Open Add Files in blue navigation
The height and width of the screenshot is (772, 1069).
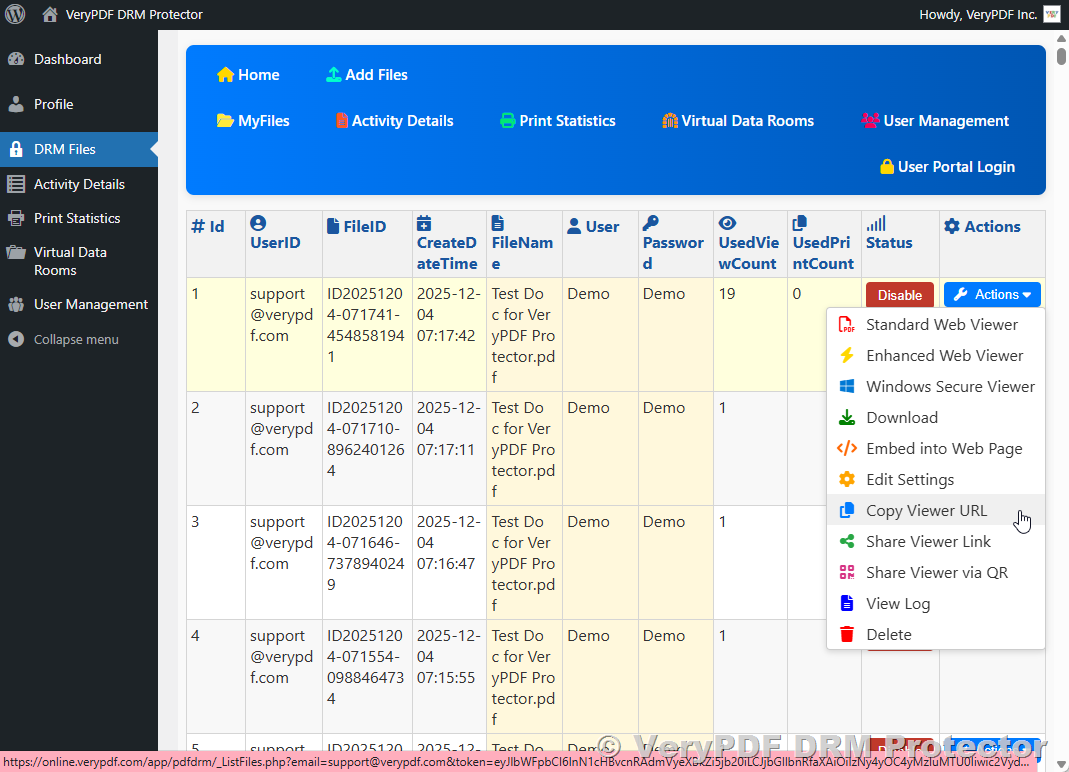(367, 75)
